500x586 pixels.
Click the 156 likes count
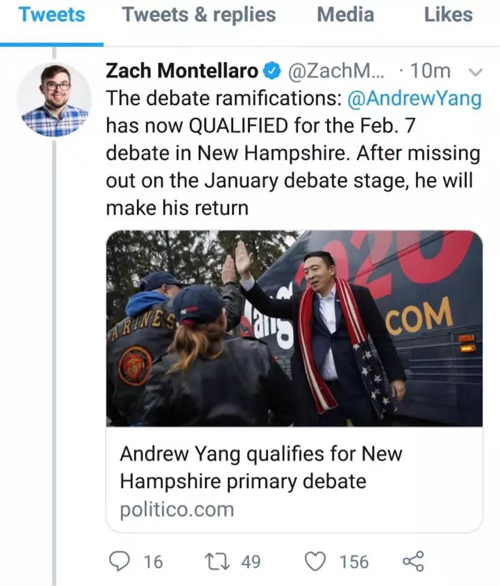tap(354, 562)
